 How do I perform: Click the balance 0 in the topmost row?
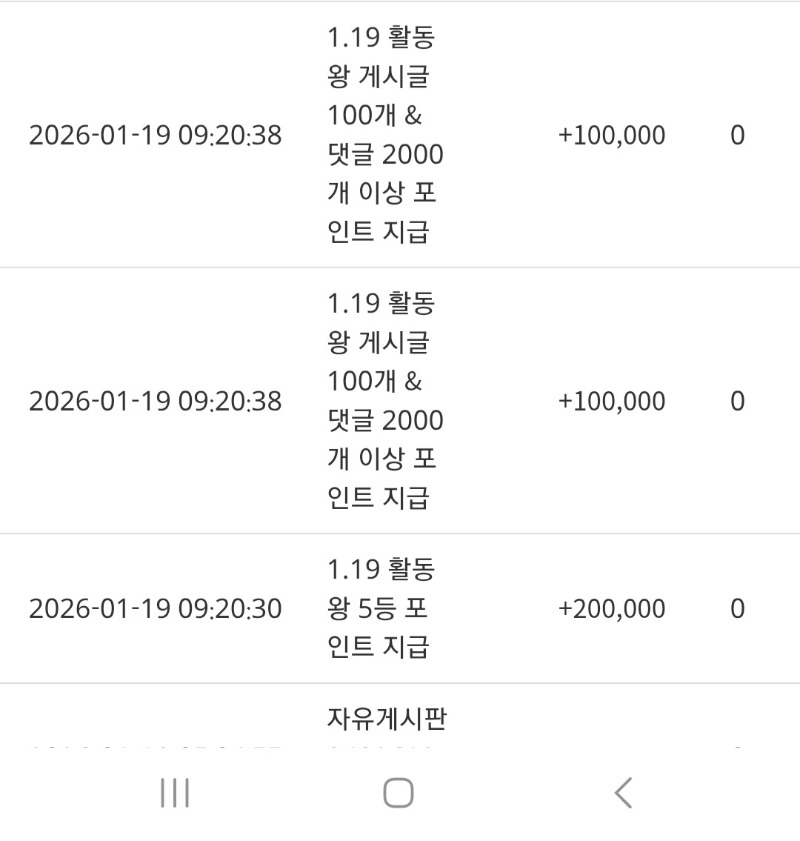[737, 136]
